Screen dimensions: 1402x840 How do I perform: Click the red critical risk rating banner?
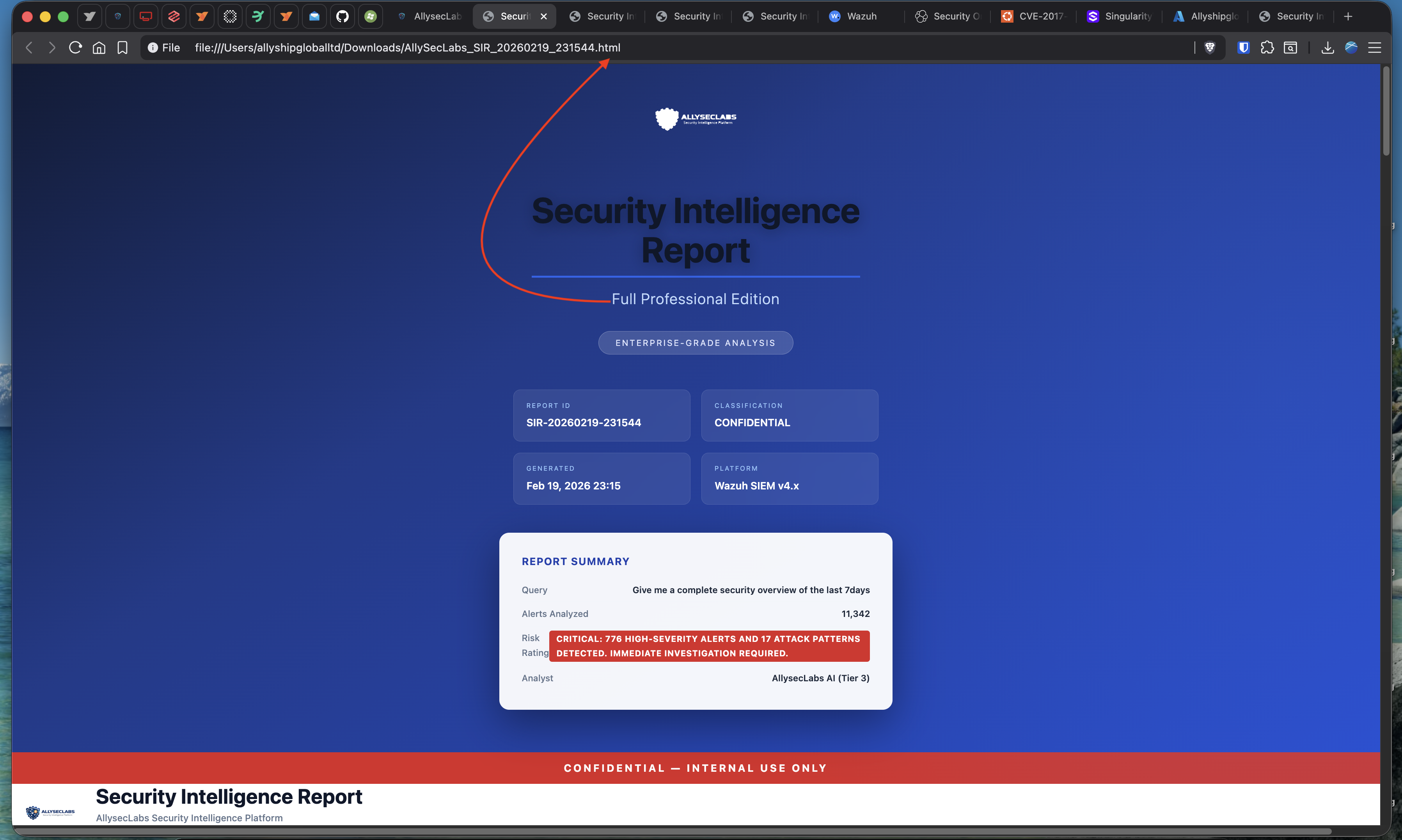(x=709, y=646)
